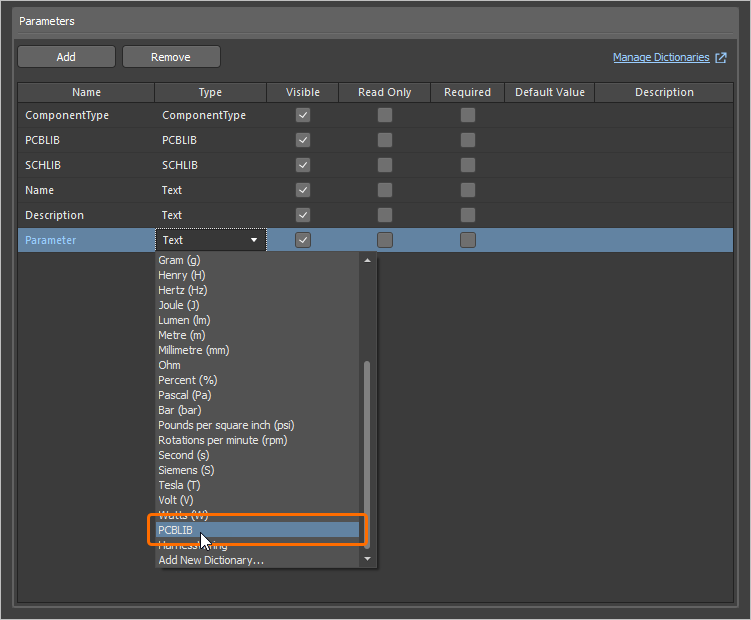Select the Name parameter row name cell

(x=86, y=190)
